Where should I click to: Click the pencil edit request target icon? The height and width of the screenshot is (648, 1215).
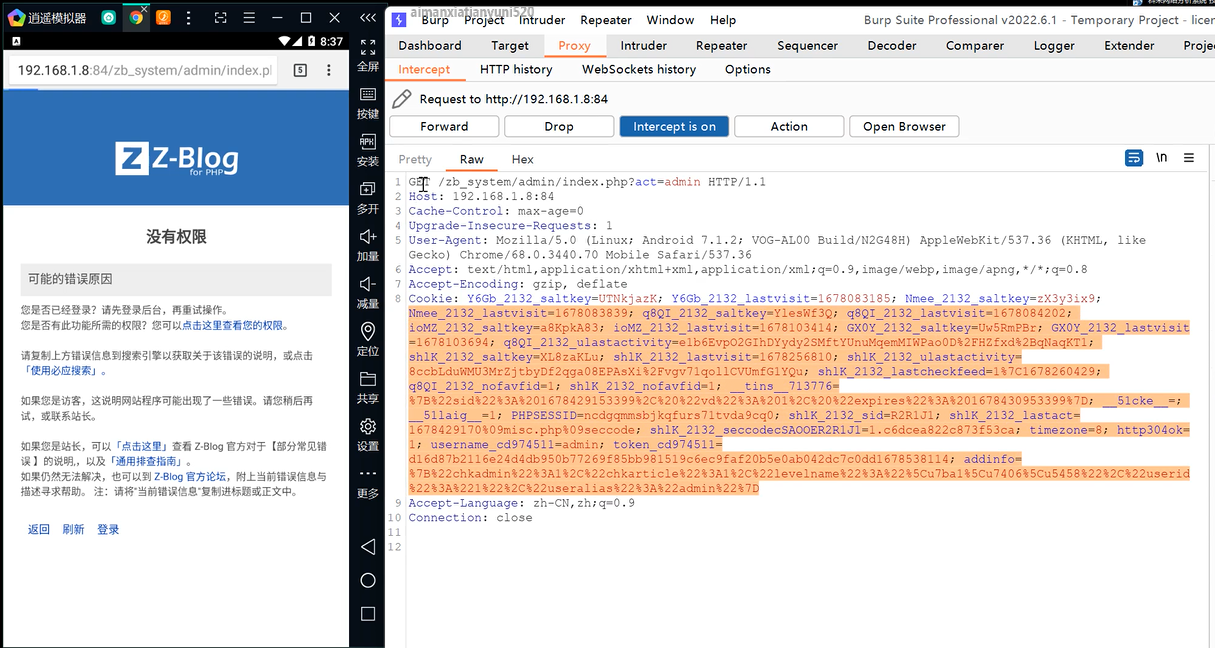coord(401,98)
